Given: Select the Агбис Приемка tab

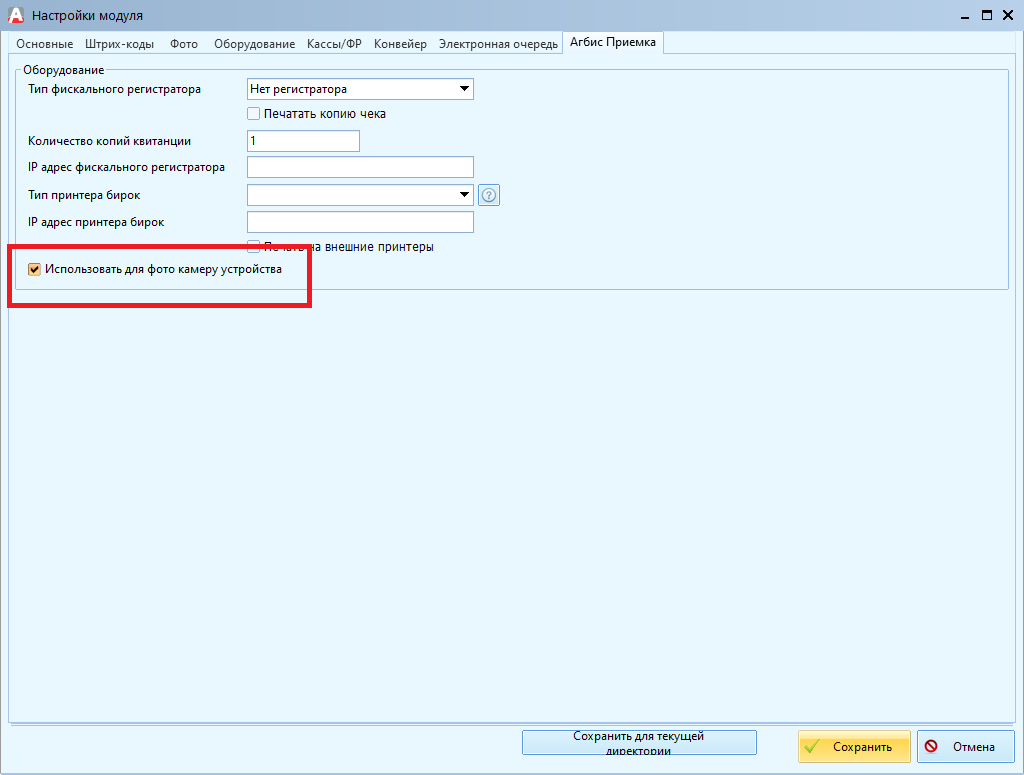Looking at the screenshot, I should point(613,42).
